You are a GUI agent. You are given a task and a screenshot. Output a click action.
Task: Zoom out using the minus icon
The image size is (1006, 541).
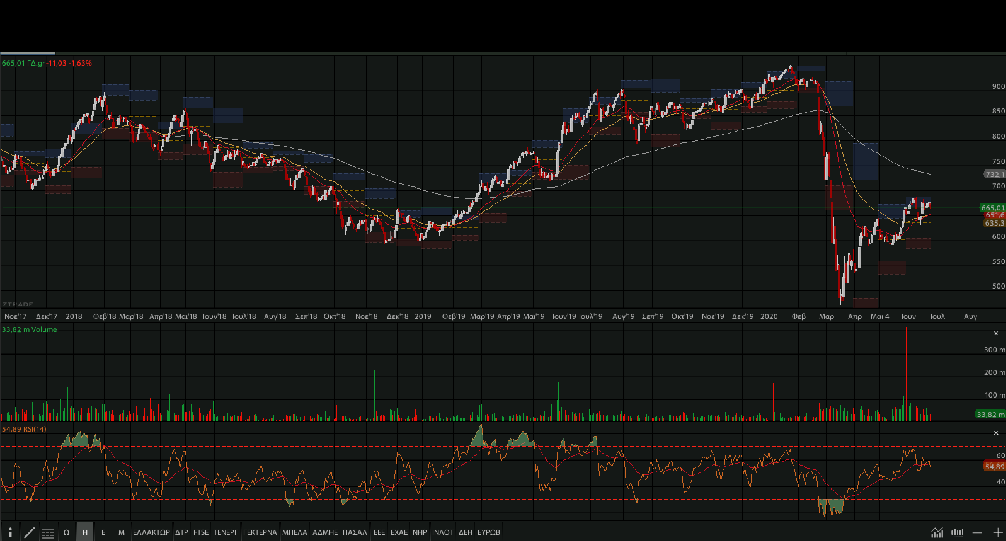coord(978,532)
